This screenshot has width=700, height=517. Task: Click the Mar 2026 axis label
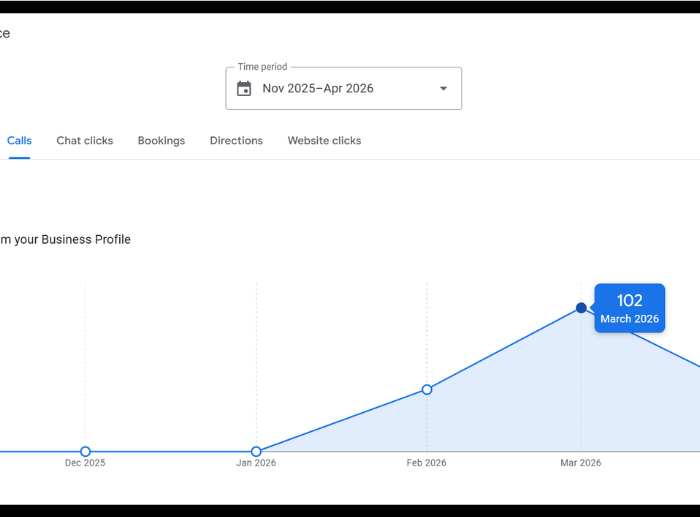[581, 463]
